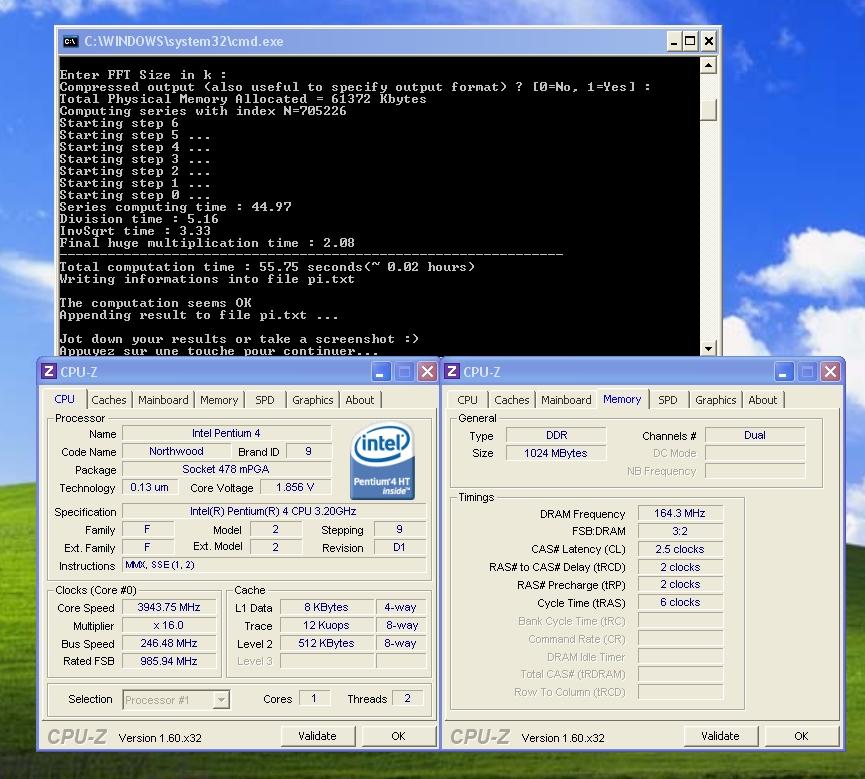Minimize the right CPU-Z window
The height and width of the screenshot is (779, 865).
tap(783, 372)
